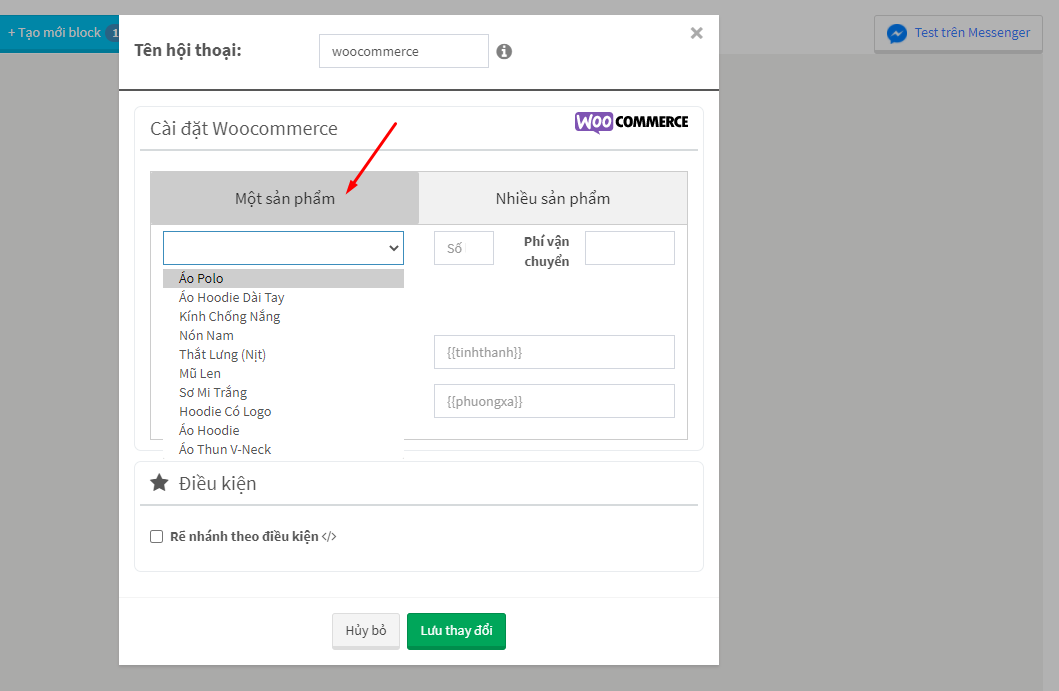Select Áo Hoodie Dài Tay option
Viewport: 1059px width, 691px height.
click(284, 297)
